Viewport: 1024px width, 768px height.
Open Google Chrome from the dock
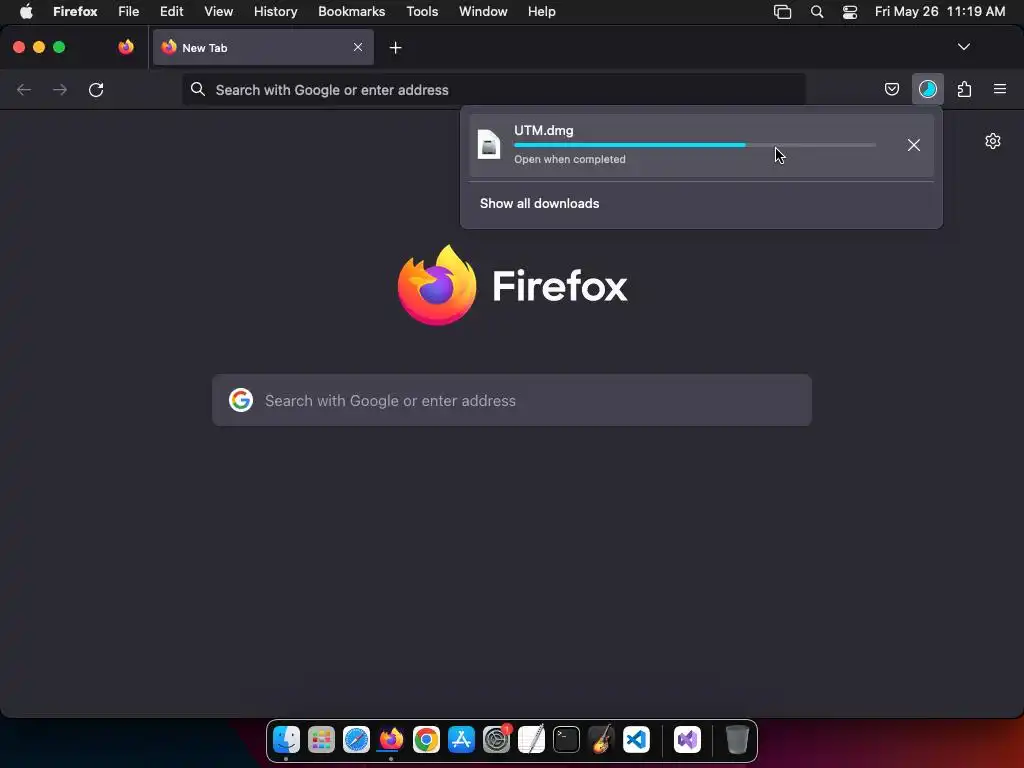tap(426, 740)
